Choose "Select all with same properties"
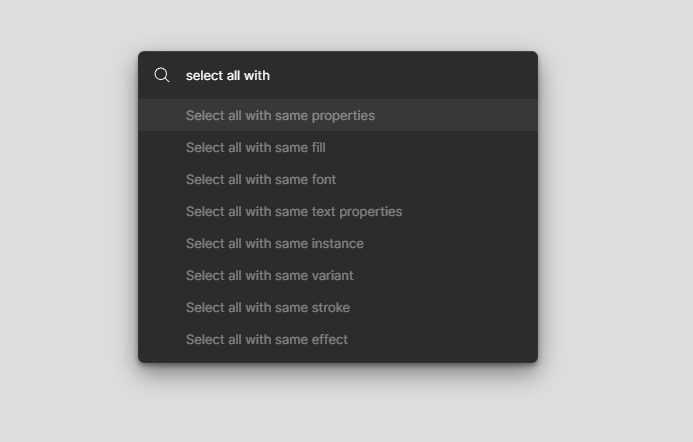The image size is (693, 442). tap(338, 115)
